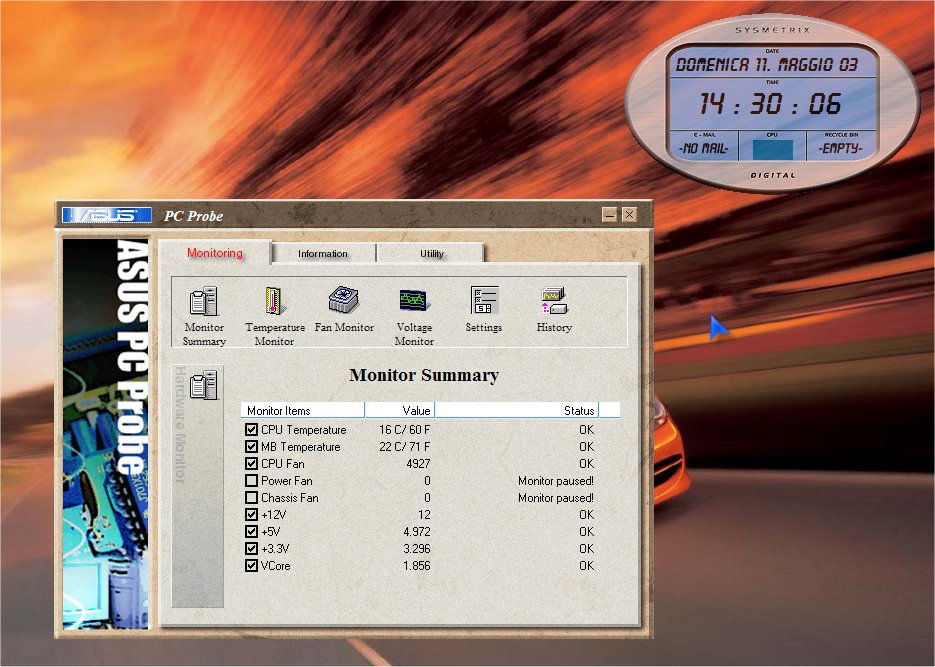Uncheck the VCore checkbox
Image resolution: width=935 pixels, height=667 pixels.
252,566
